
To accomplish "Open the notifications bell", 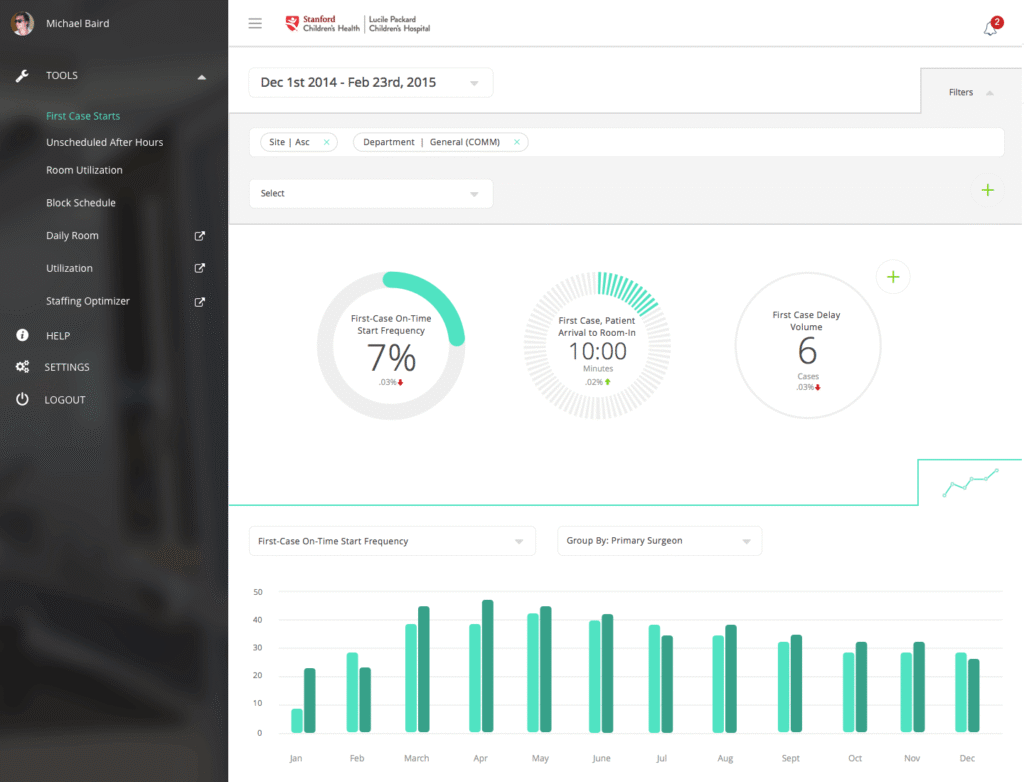I will (x=990, y=28).
